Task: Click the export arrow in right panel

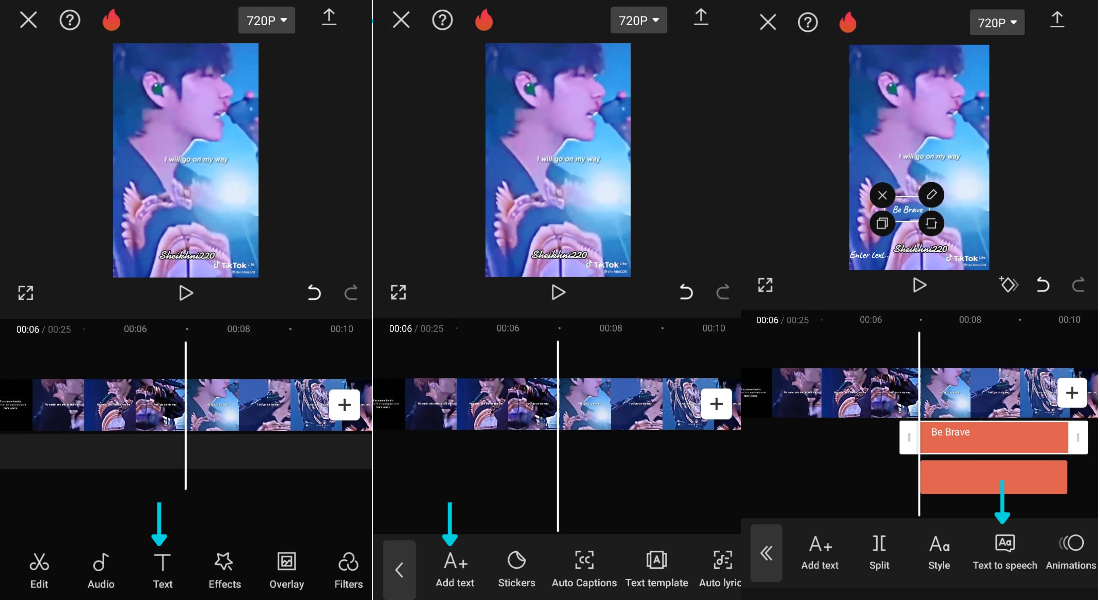Action: (x=1057, y=20)
